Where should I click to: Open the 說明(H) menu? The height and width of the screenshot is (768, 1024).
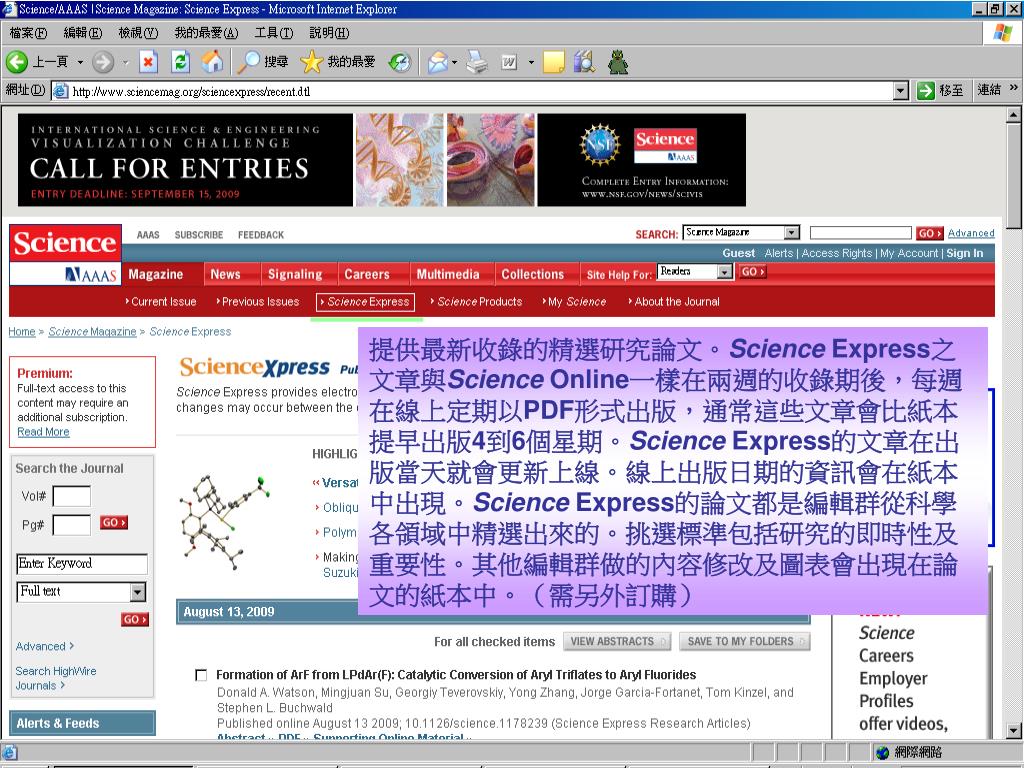tap(329, 33)
